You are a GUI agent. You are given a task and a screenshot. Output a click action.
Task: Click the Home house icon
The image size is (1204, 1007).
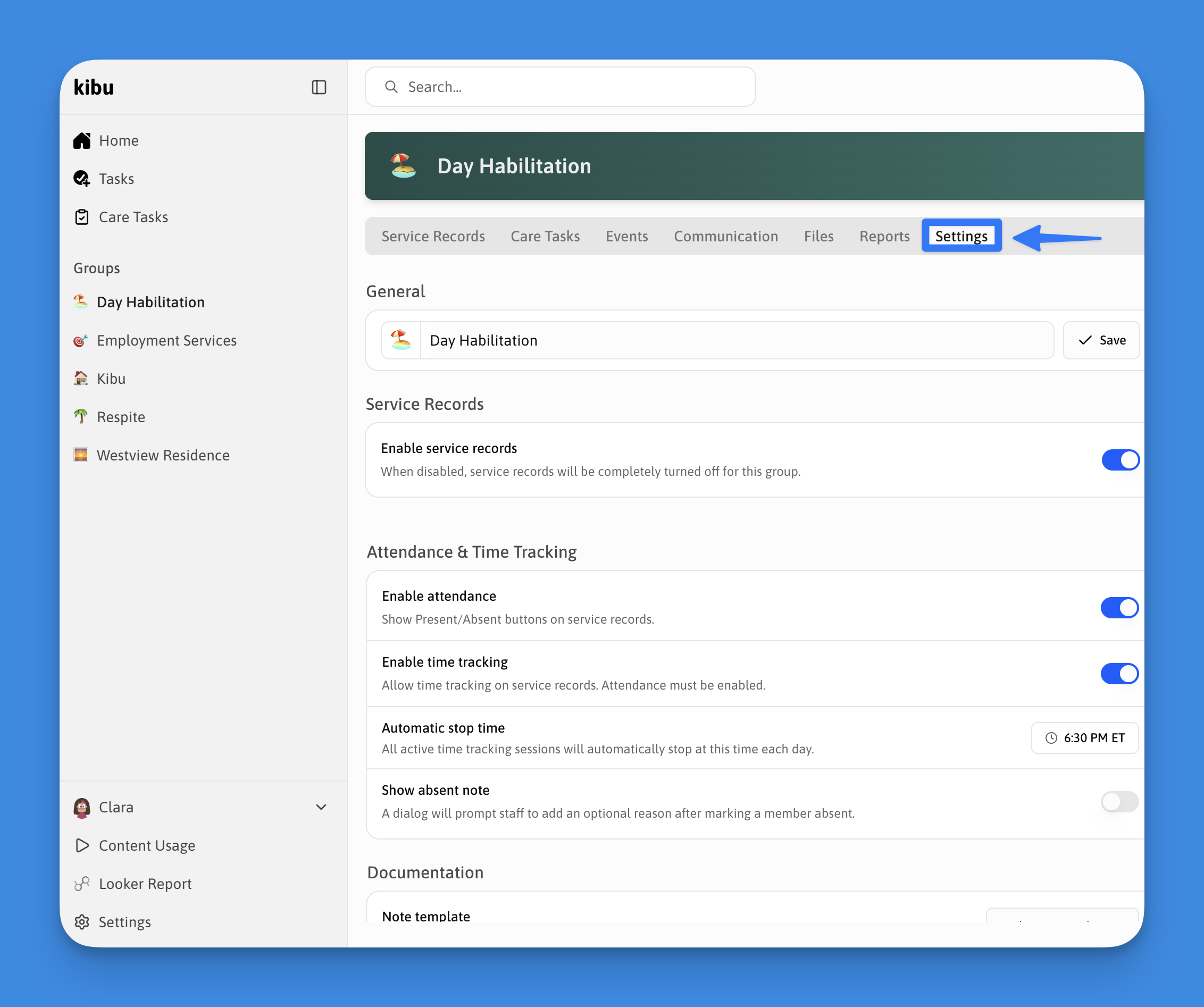[x=82, y=140]
